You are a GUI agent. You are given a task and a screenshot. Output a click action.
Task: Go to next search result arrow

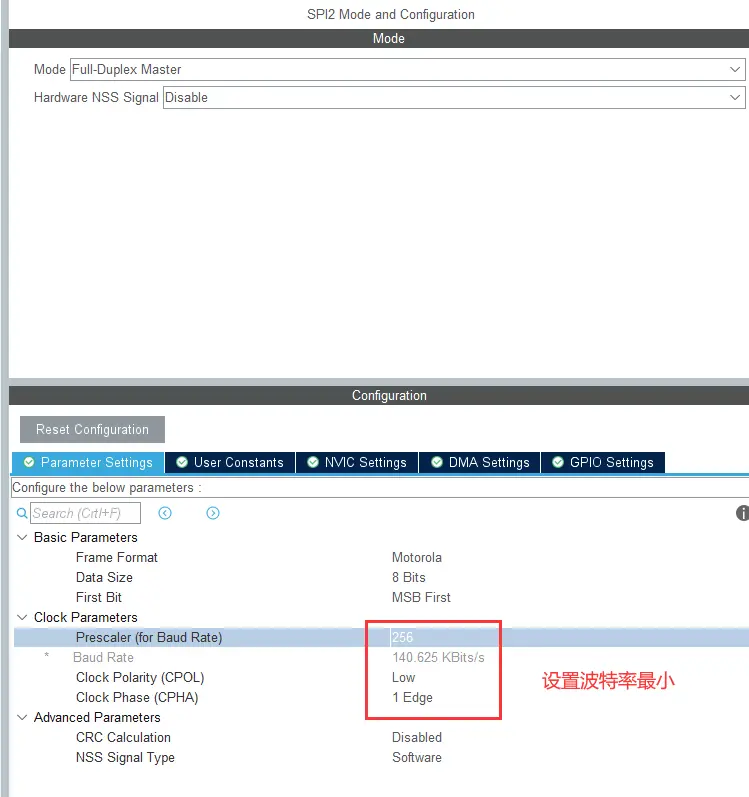point(213,513)
